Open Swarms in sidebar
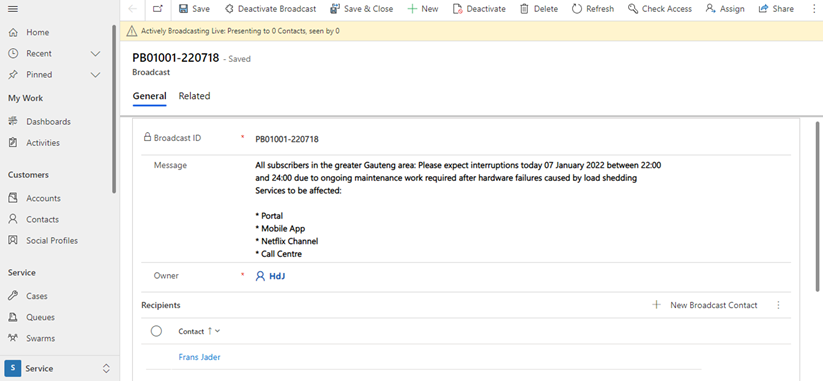The width and height of the screenshot is (823, 382). point(40,338)
